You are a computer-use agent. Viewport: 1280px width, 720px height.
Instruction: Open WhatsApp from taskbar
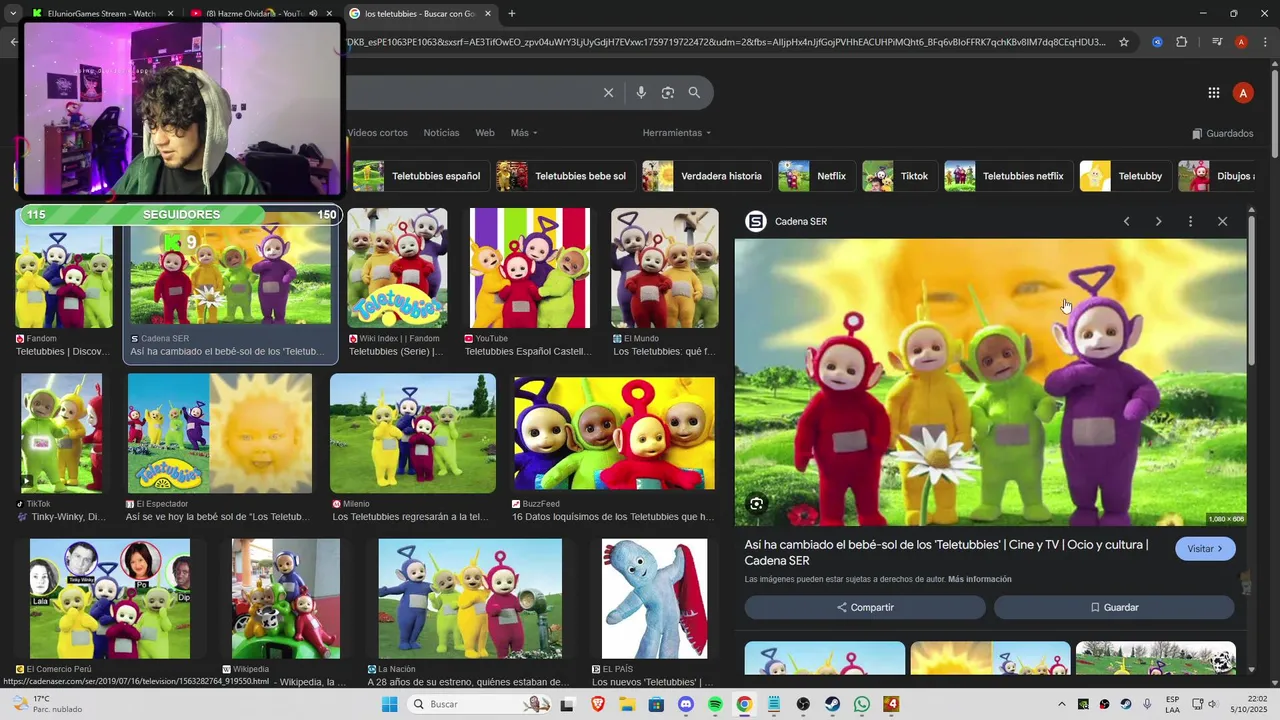coord(862,704)
